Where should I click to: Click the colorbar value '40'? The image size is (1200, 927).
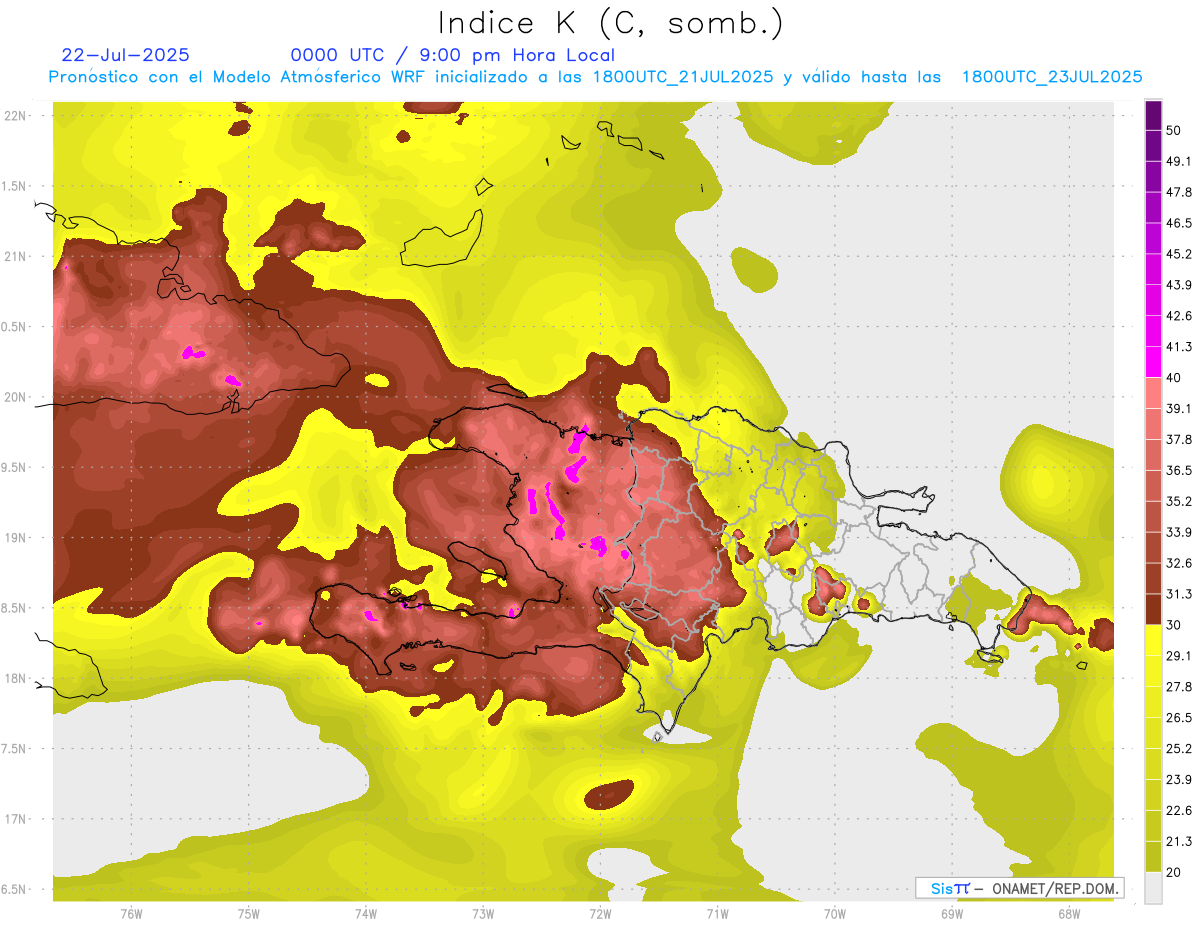click(1174, 378)
